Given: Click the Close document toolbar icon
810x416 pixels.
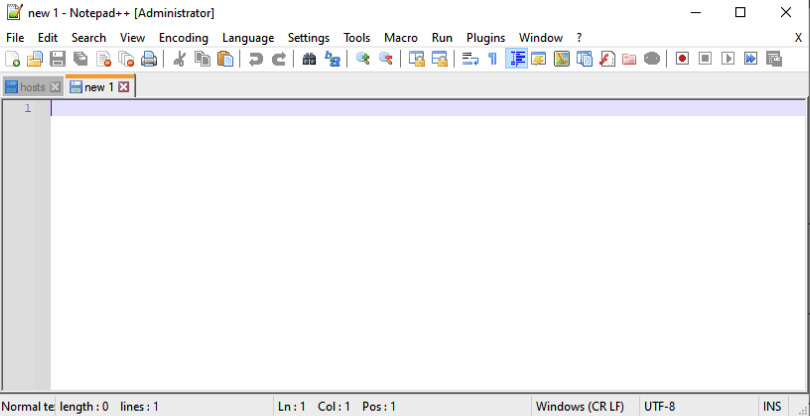Looking at the screenshot, I should coord(103,59).
